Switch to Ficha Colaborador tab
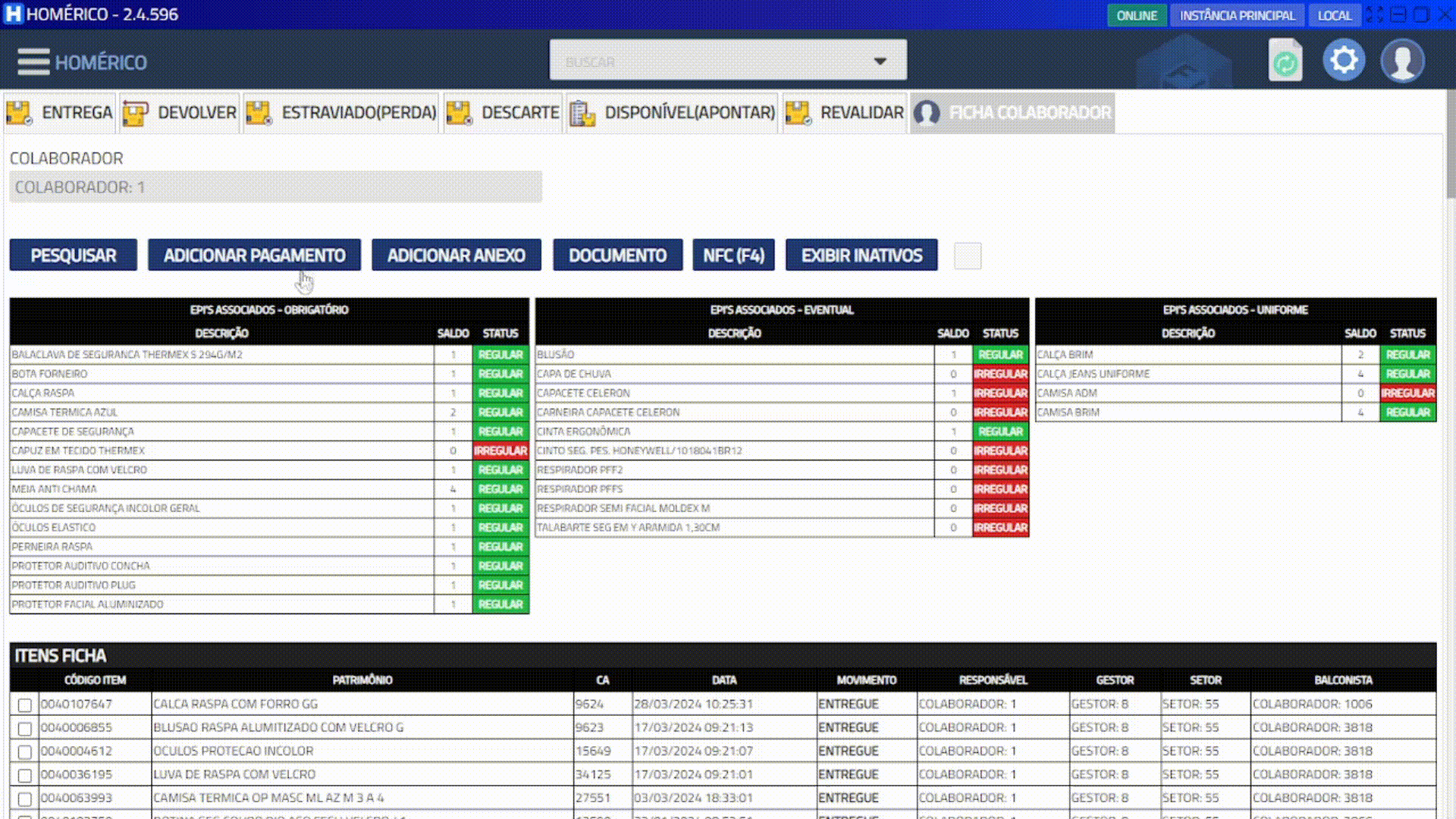The width and height of the screenshot is (1456, 819). tap(1013, 113)
